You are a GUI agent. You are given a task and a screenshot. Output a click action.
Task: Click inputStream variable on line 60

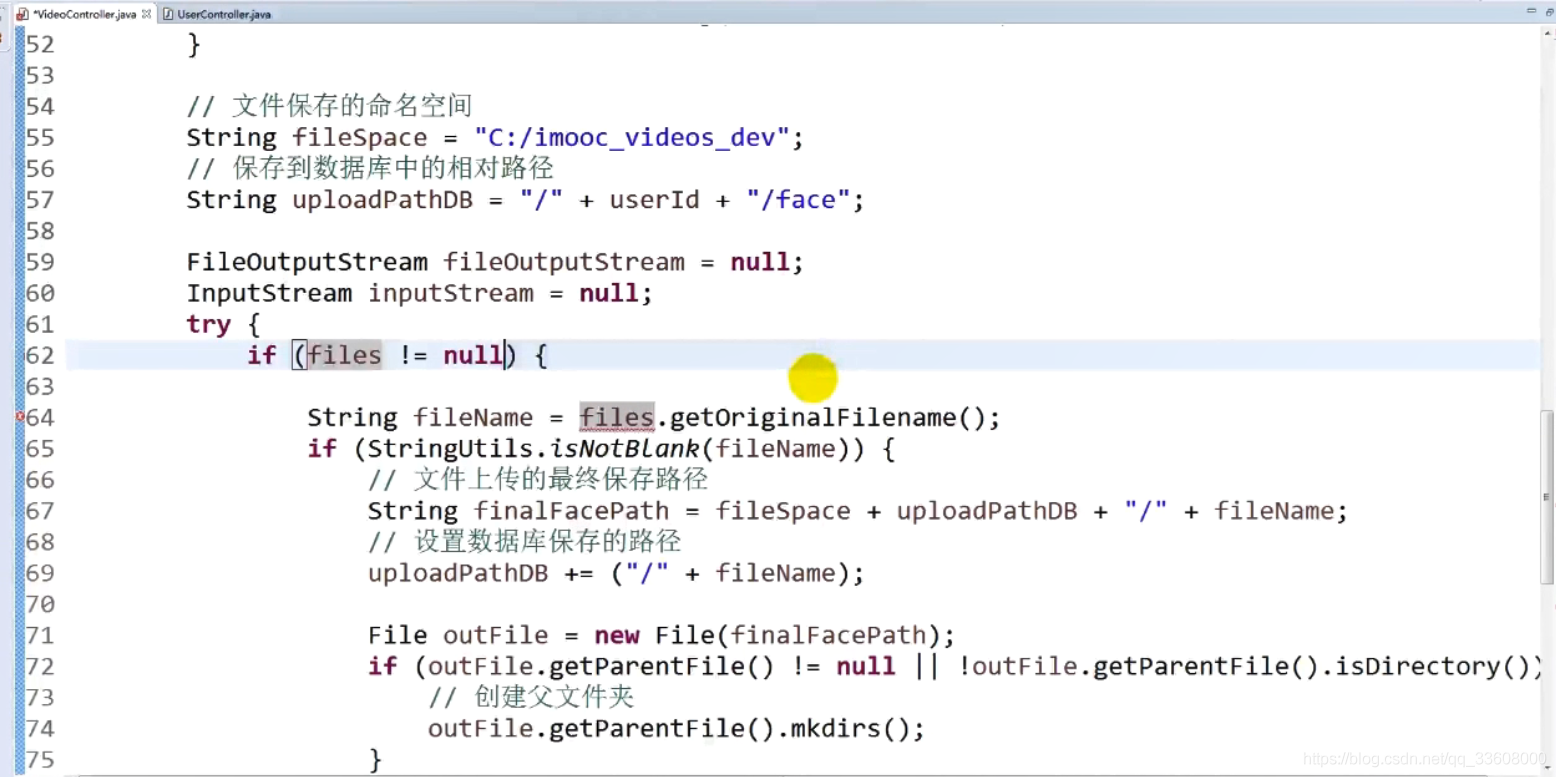(451, 293)
